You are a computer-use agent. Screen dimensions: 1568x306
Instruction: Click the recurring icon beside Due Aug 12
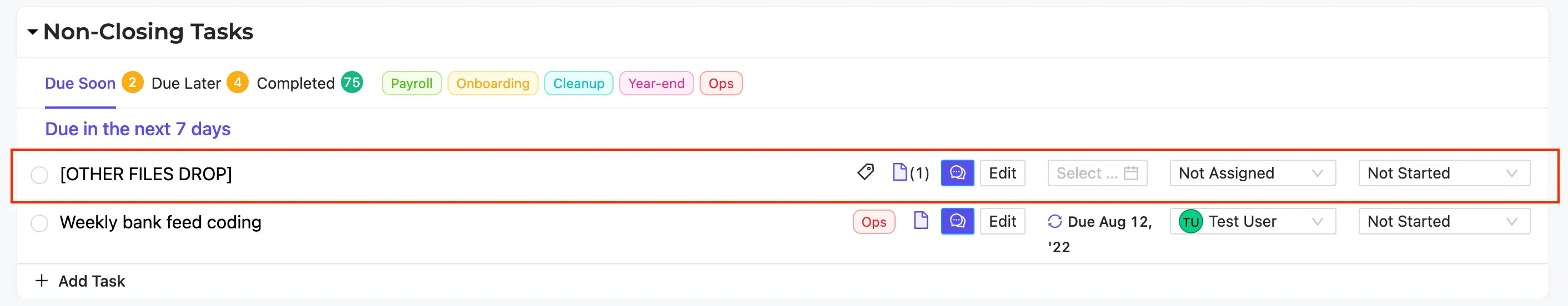pos(1055,222)
